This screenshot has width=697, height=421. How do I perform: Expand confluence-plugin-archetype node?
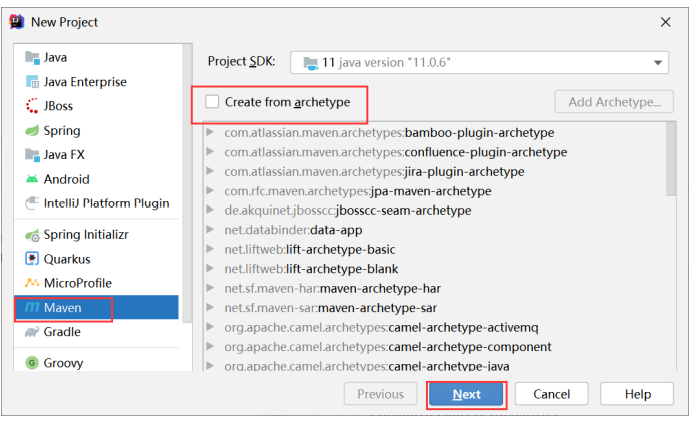coord(210,152)
